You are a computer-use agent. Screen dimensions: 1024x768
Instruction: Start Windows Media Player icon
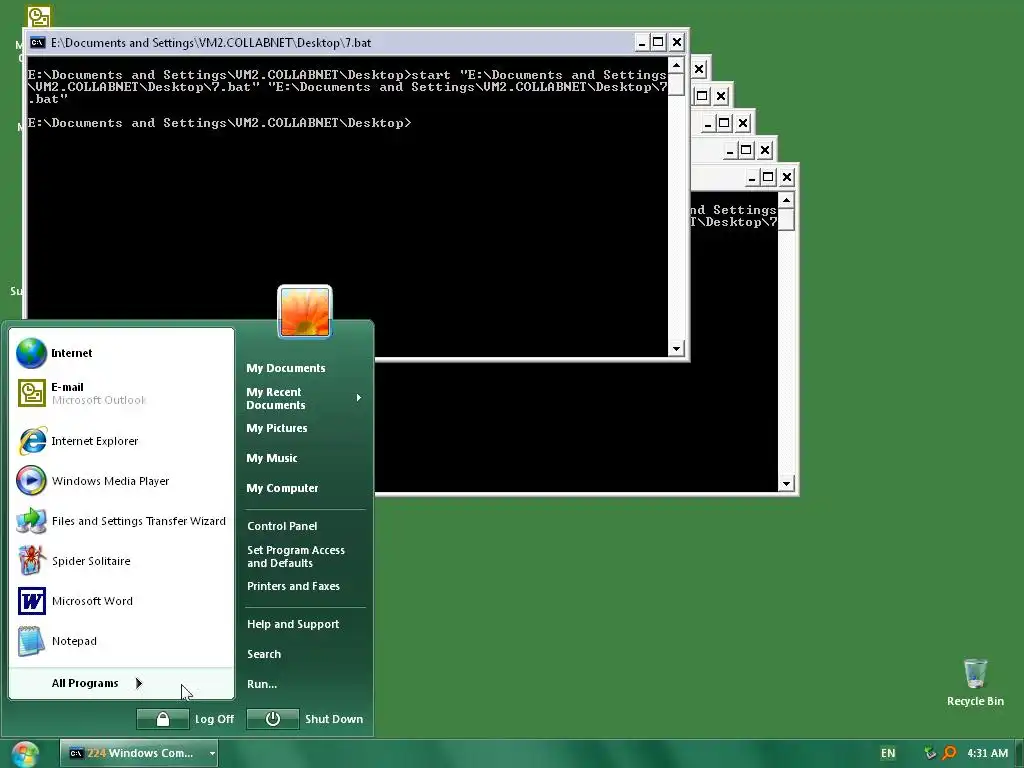(31, 481)
